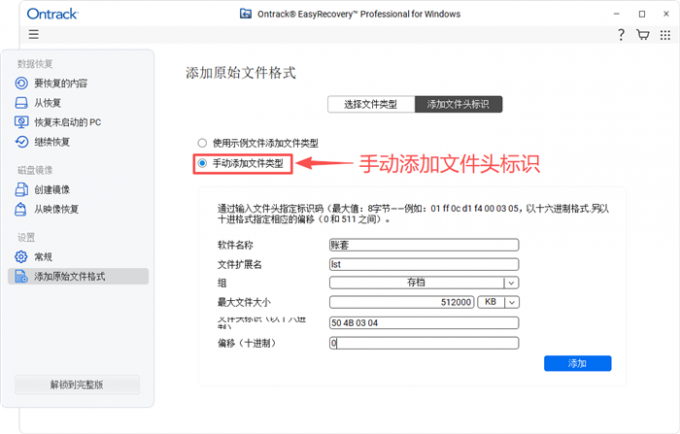Click the EasyRecovery title bar app icon
680x434 pixels.
(x=245, y=14)
